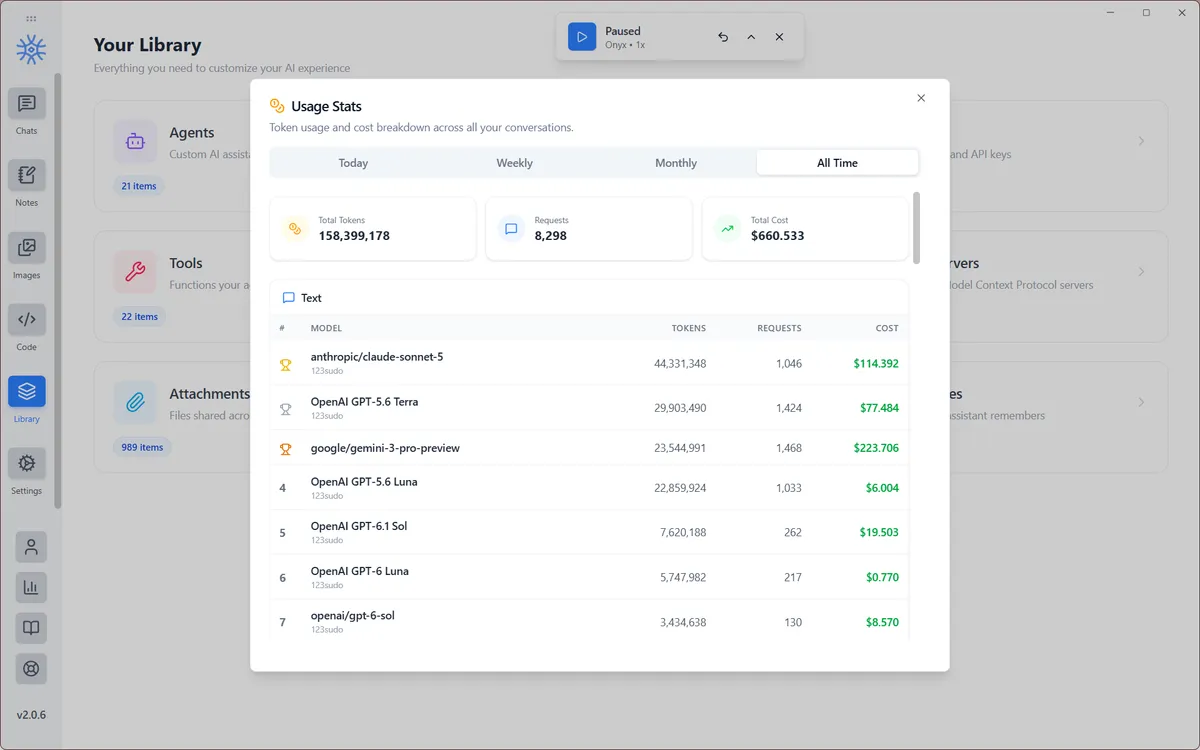This screenshot has height=750, width=1200.
Task: Click the user profile icon in the sidebar
Action: [x=31, y=547]
